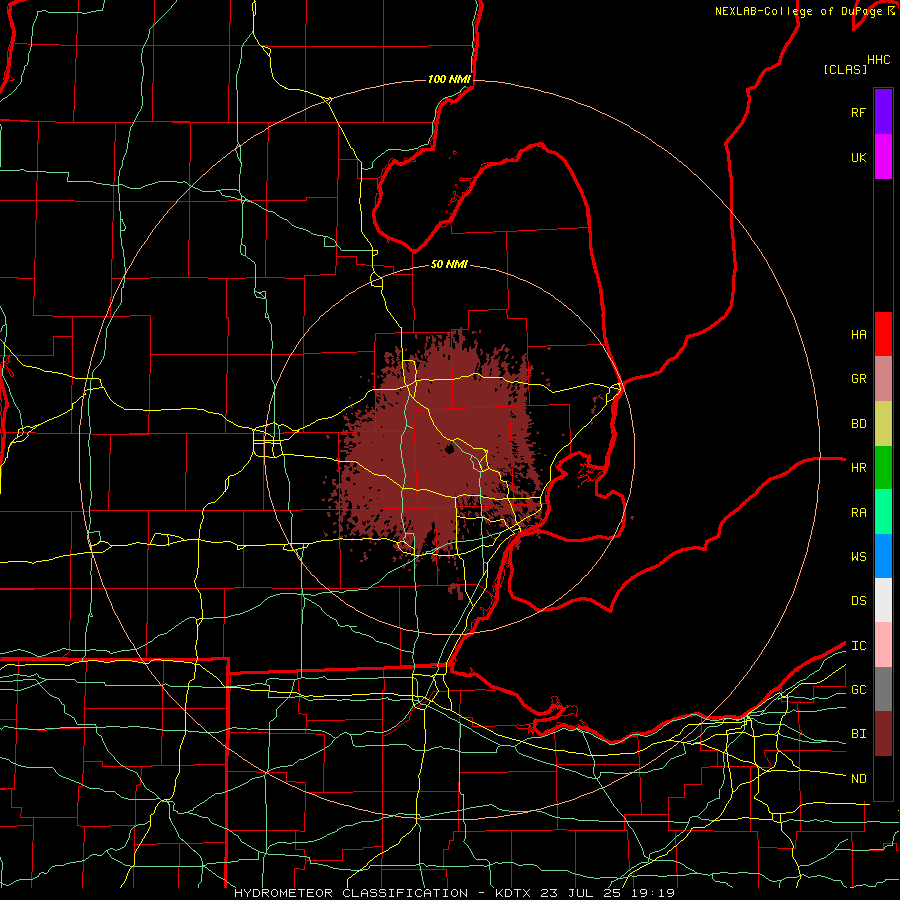The height and width of the screenshot is (900, 900).
Task: Click the RF legend label
Action: [x=858, y=112]
